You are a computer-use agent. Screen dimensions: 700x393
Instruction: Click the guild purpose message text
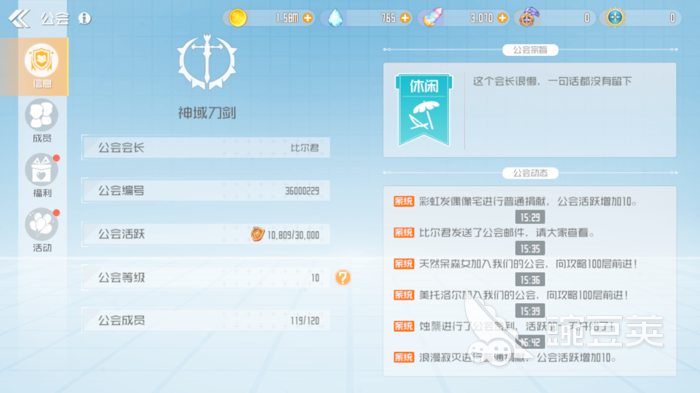[552, 81]
